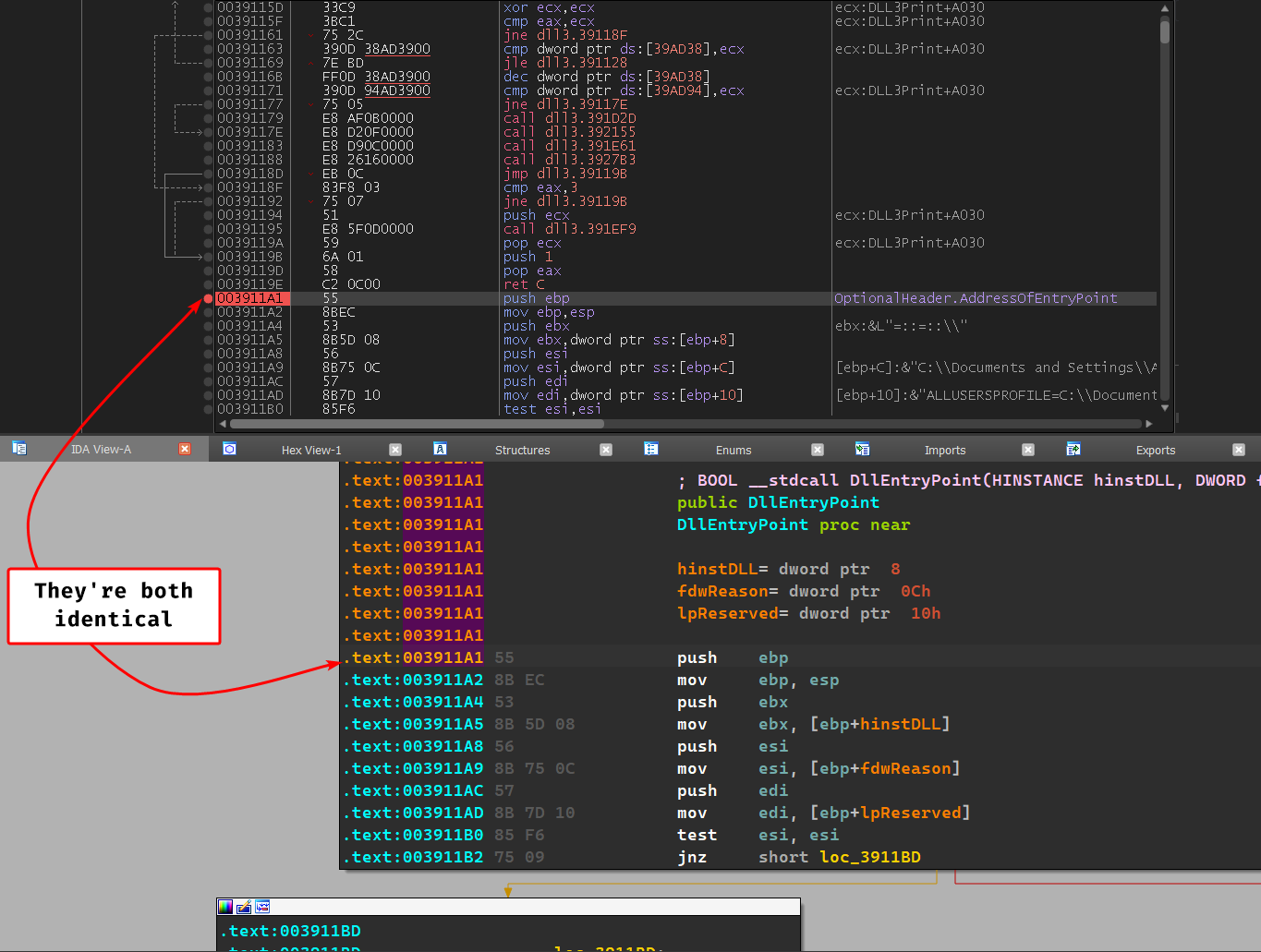Click the debugger horizontal scrollbar

pos(416,424)
